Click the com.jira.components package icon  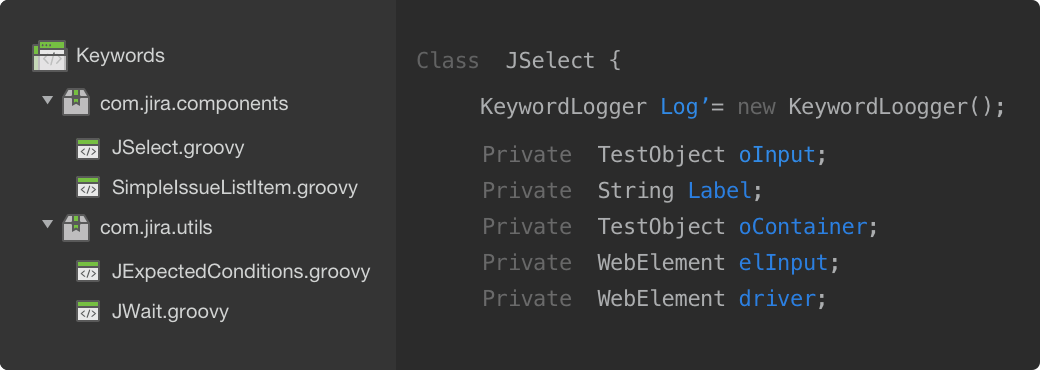pos(76,103)
